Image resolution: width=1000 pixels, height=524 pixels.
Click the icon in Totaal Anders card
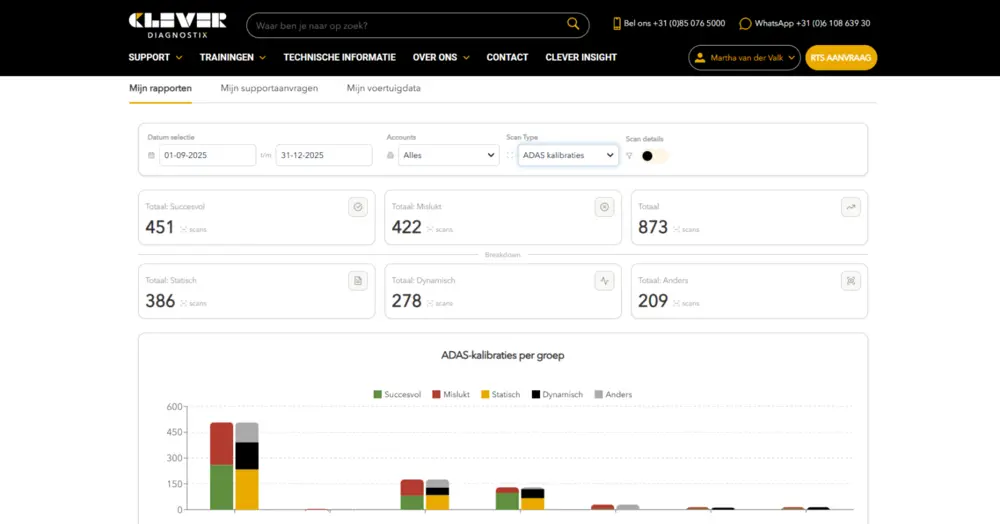tap(851, 281)
